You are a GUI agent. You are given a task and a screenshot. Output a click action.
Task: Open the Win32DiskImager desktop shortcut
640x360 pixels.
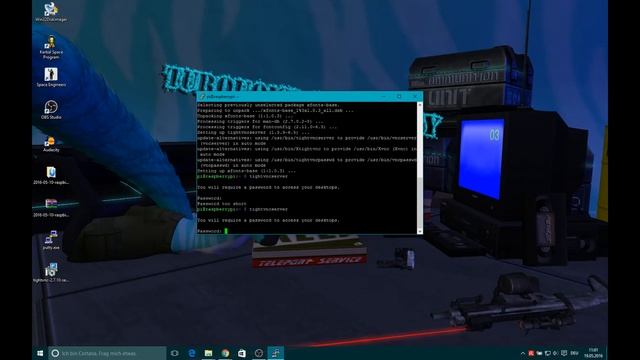tap(51, 11)
